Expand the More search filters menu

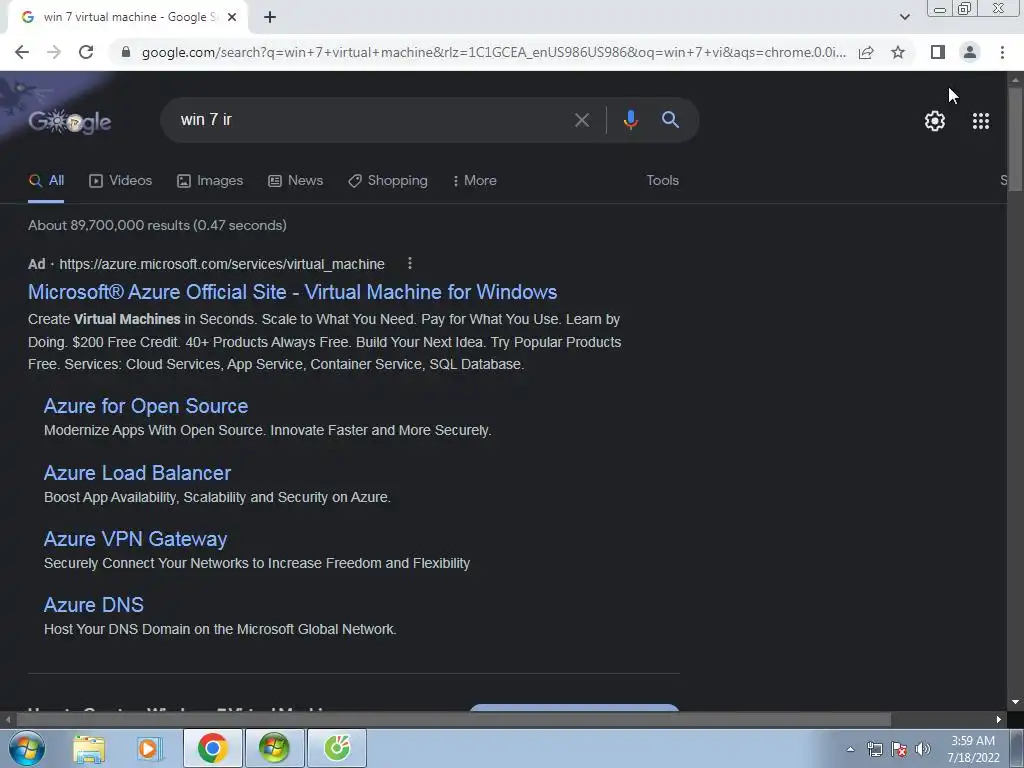(x=475, y=181)
